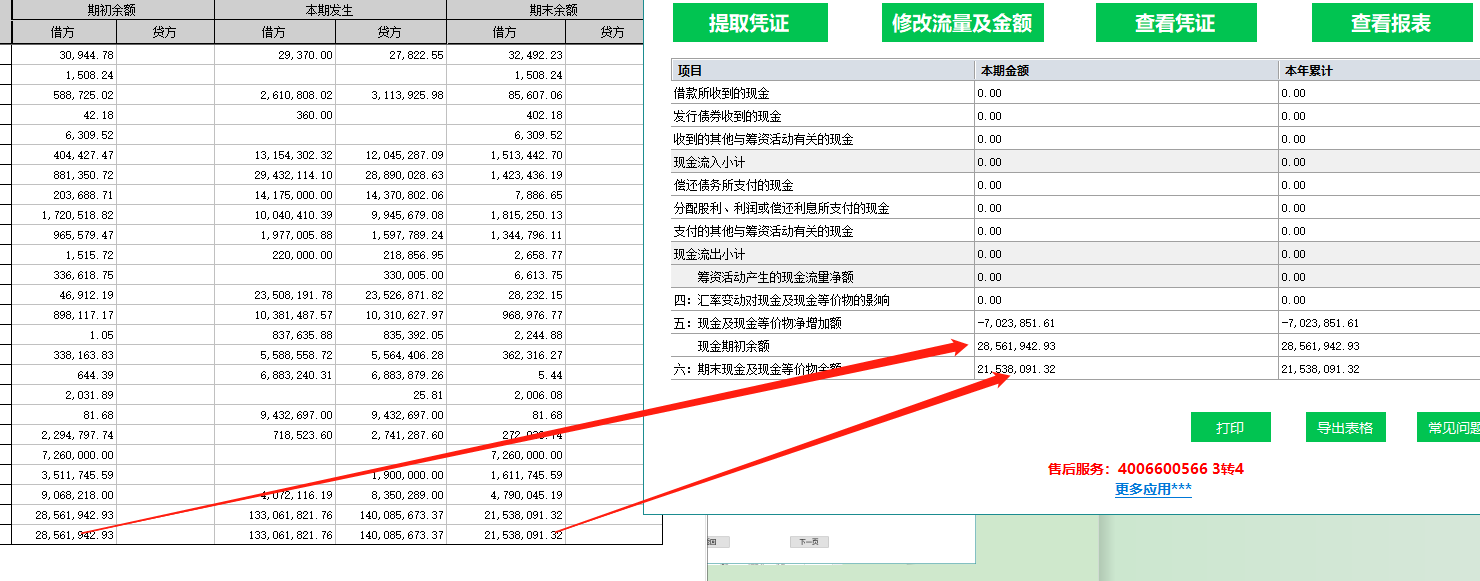This screenshot has height=581, width=1480.
Task: Open 修改流量及金额
Action: coord(962,22)
